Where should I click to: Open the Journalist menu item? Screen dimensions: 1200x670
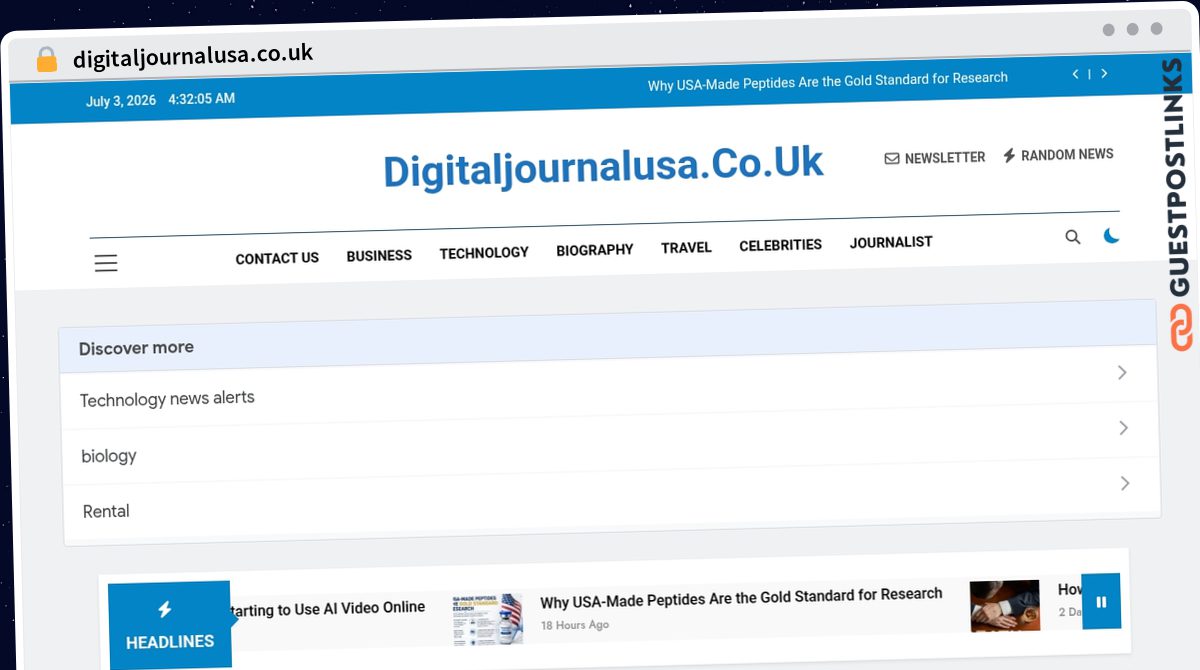pyautogui.click(x=891, y=242)
